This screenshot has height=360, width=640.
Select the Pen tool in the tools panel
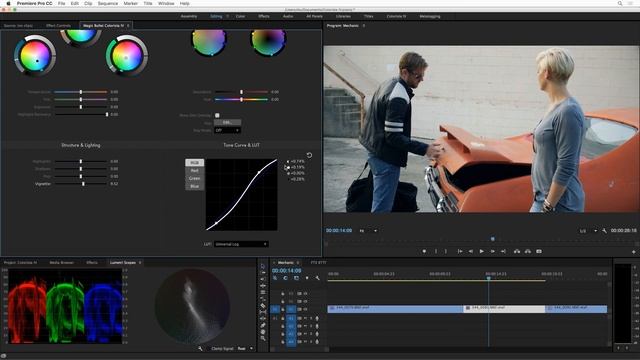(x=263, y=325)
